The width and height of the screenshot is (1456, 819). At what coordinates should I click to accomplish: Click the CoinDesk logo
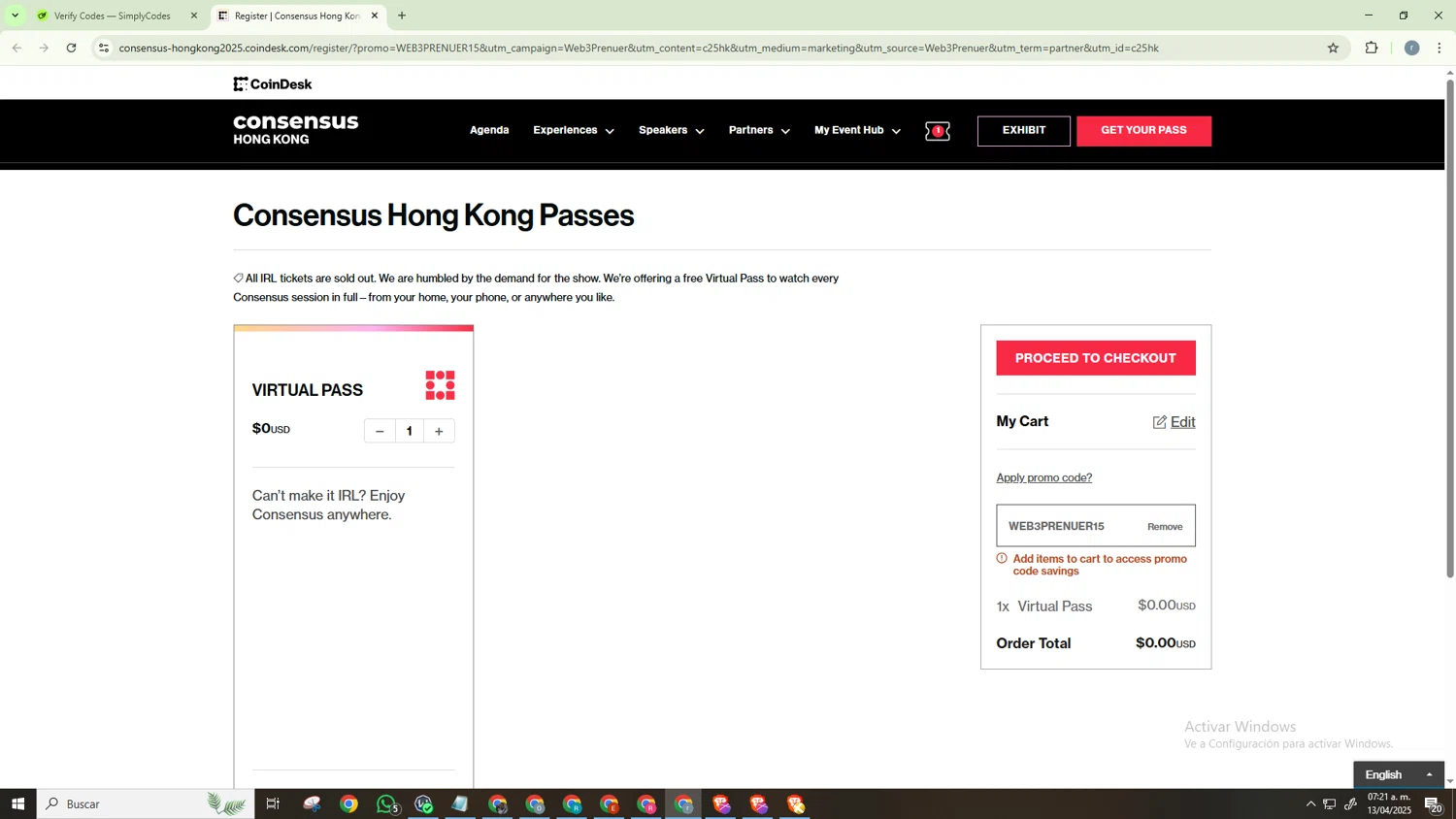pos(273,84)
